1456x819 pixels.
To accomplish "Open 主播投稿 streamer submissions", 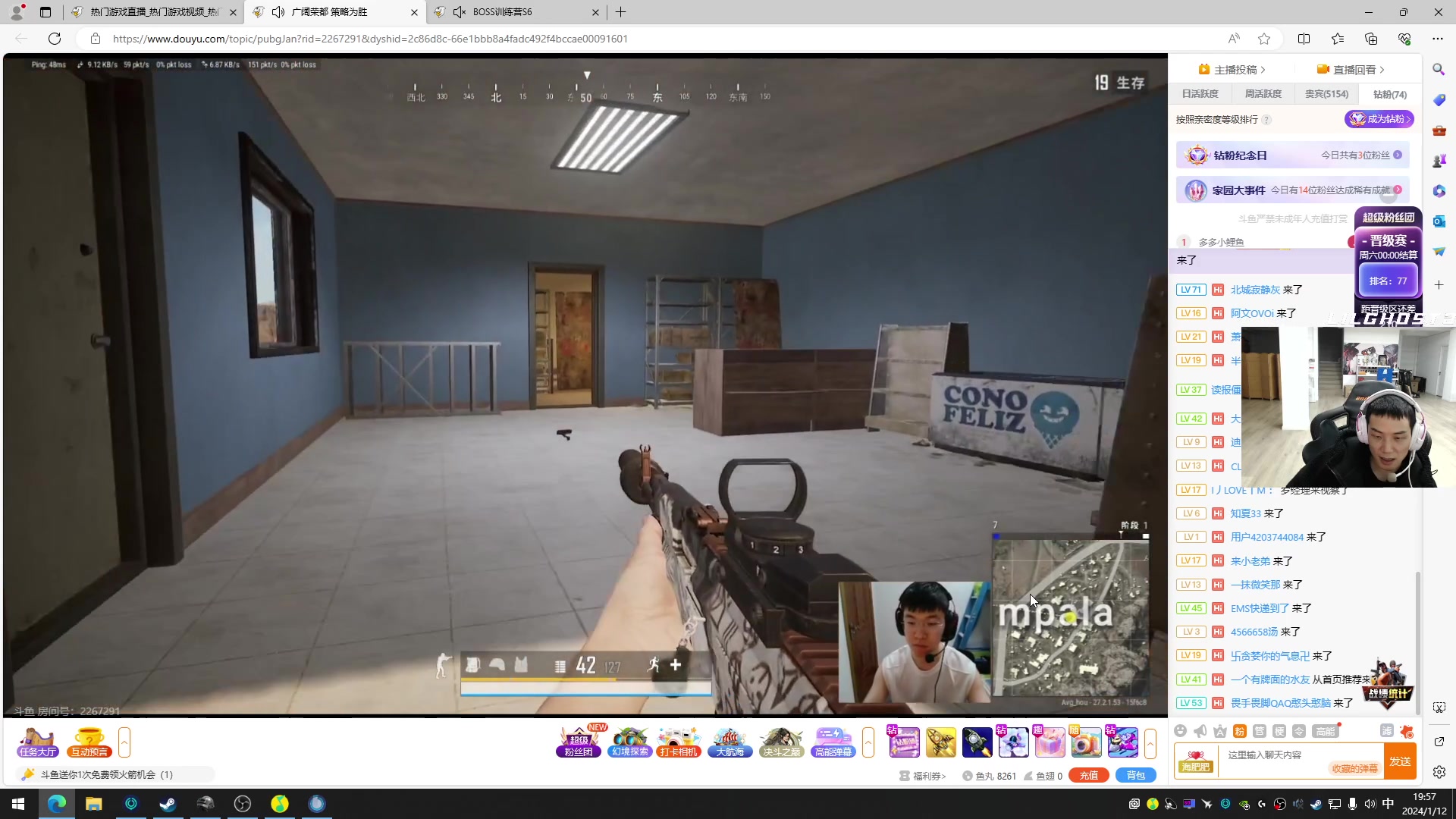I will 1232,70.
